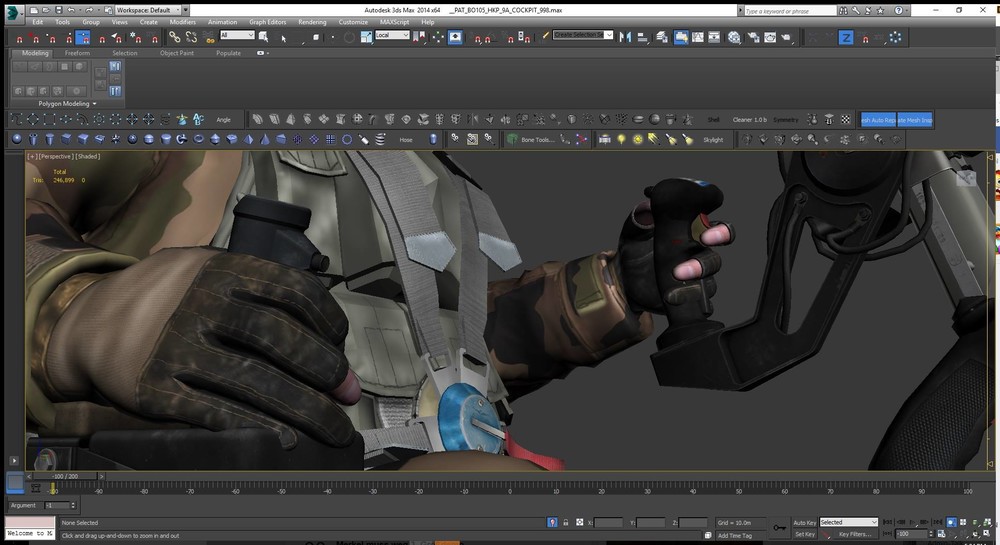Click the Mirror tool icon

[625, 37]
